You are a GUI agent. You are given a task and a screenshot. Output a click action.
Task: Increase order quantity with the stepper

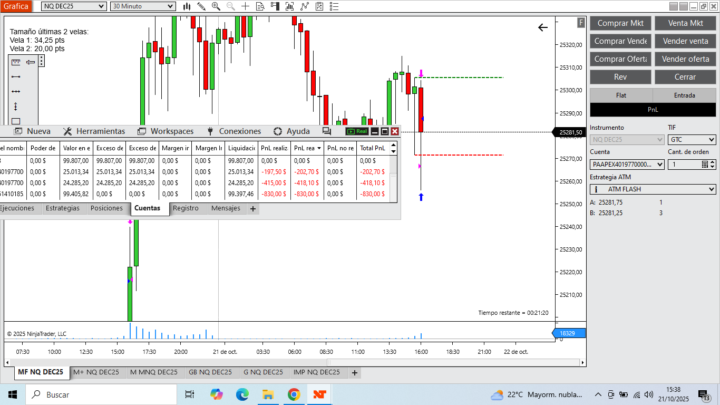(712, 162)
